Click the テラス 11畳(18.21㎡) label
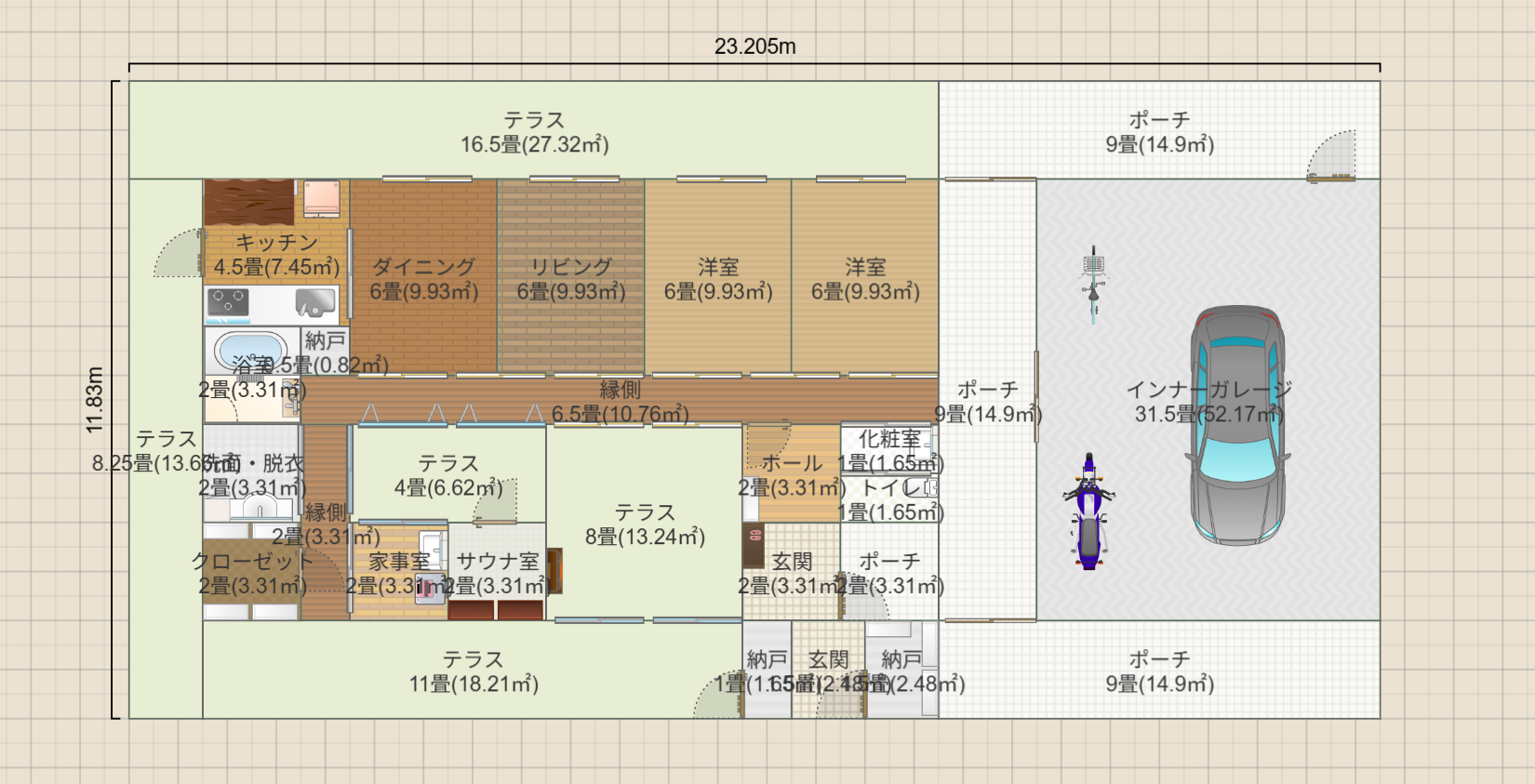 point(474,671)
